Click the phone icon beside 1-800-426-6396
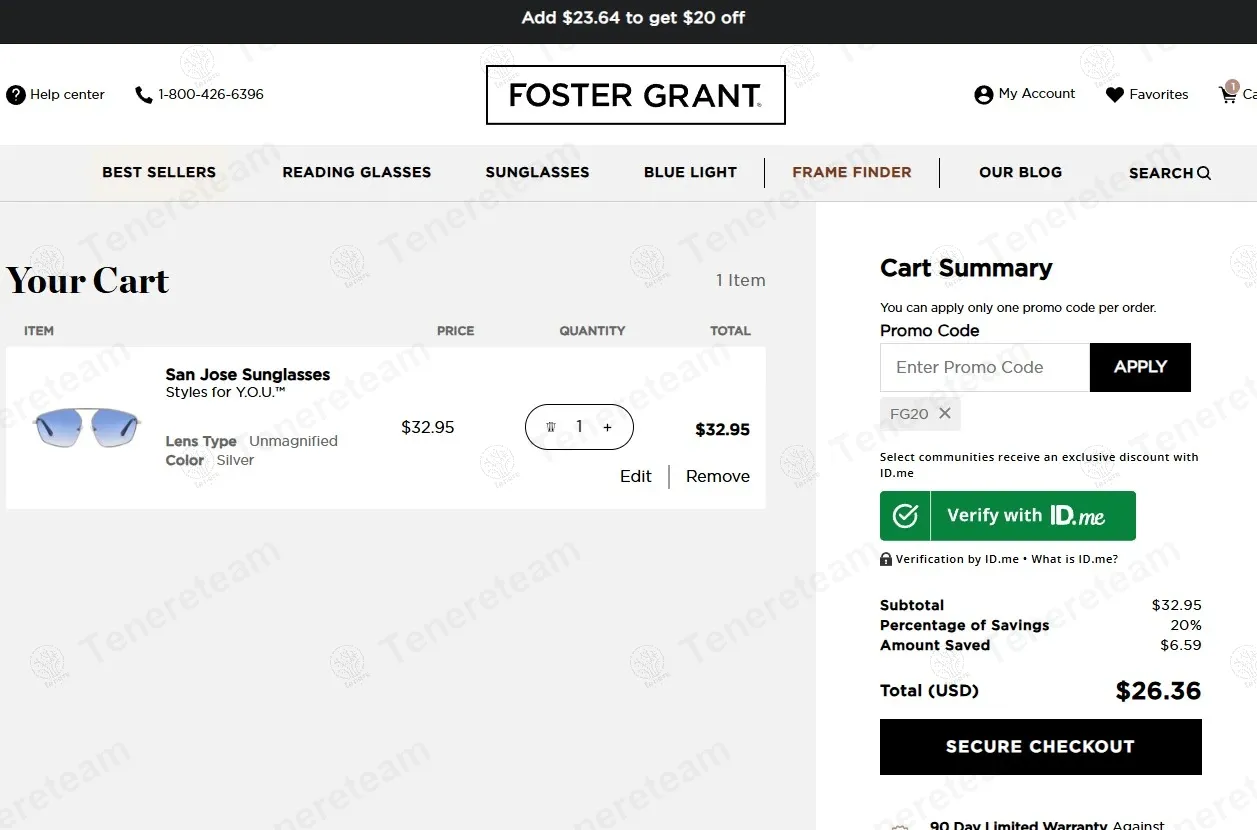This screenshot has width=1257, height=830. (x=144, y=95)
